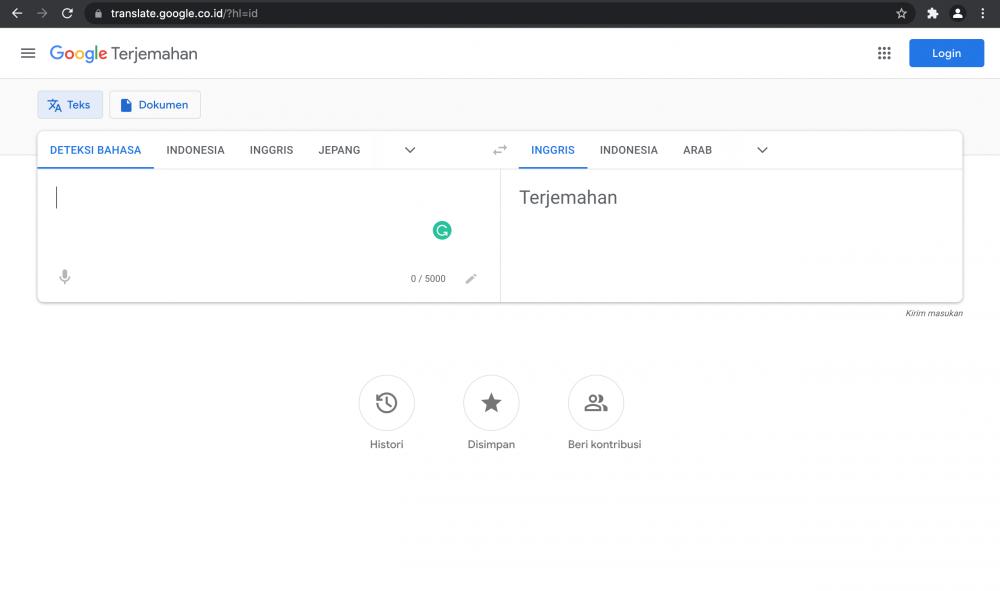Viewport: 1000px width, 591px height.
Task: Select JEPANG as source language
Action: pos(339,150)
